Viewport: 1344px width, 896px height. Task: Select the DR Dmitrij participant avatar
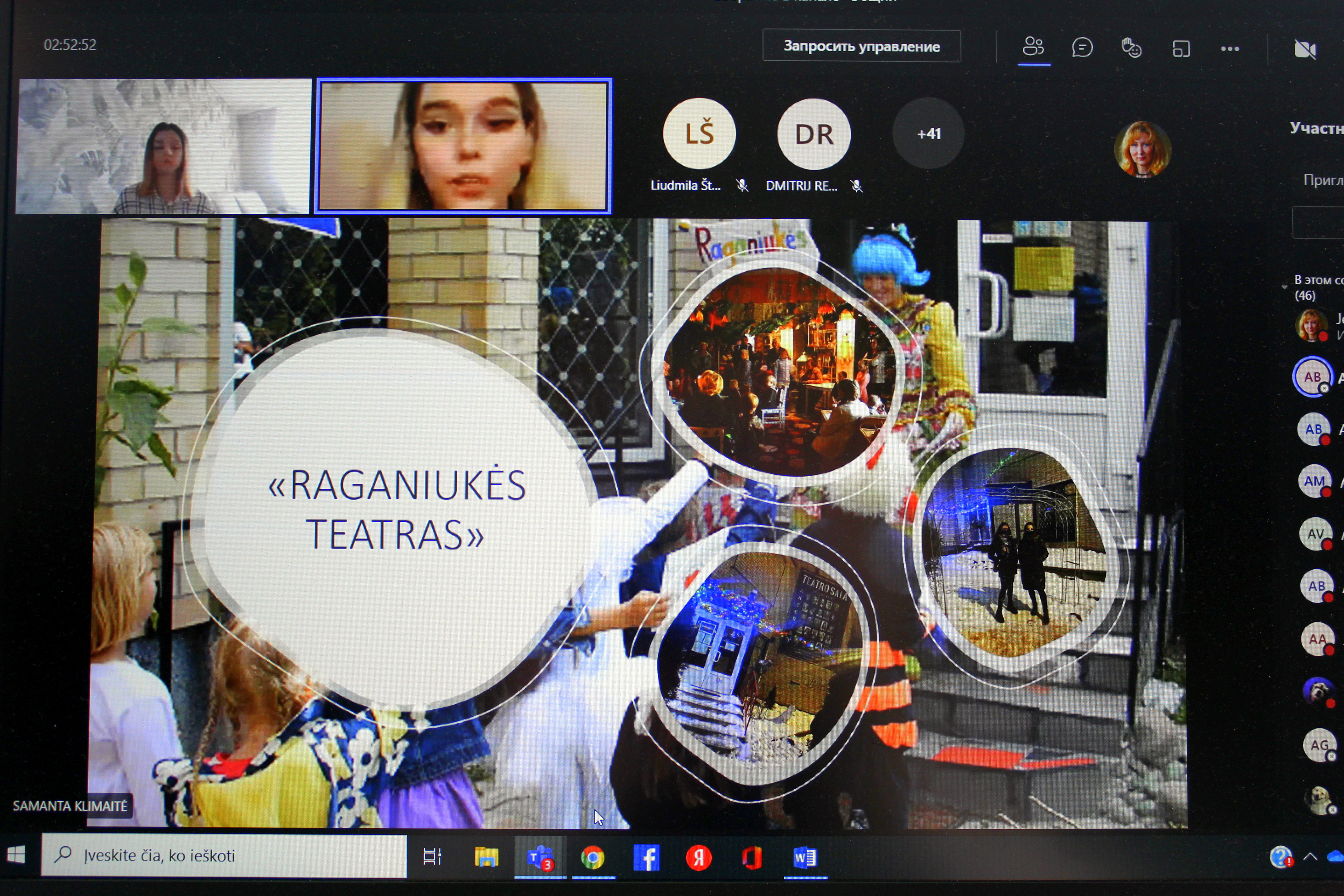(814, 134)
